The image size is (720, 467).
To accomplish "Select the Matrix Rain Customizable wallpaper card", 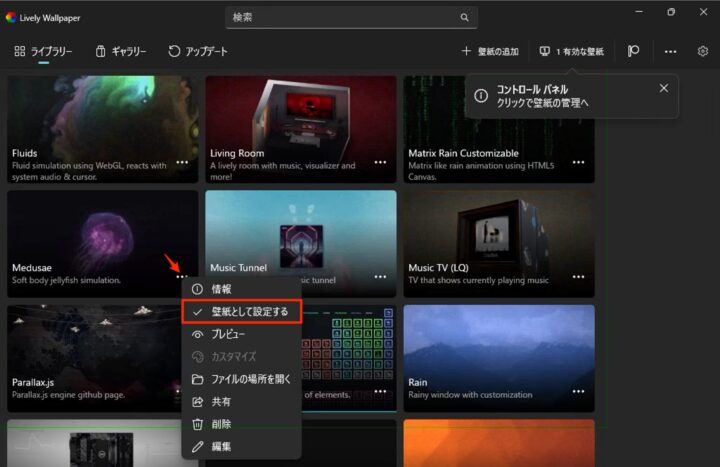I will tap(499, 129).
